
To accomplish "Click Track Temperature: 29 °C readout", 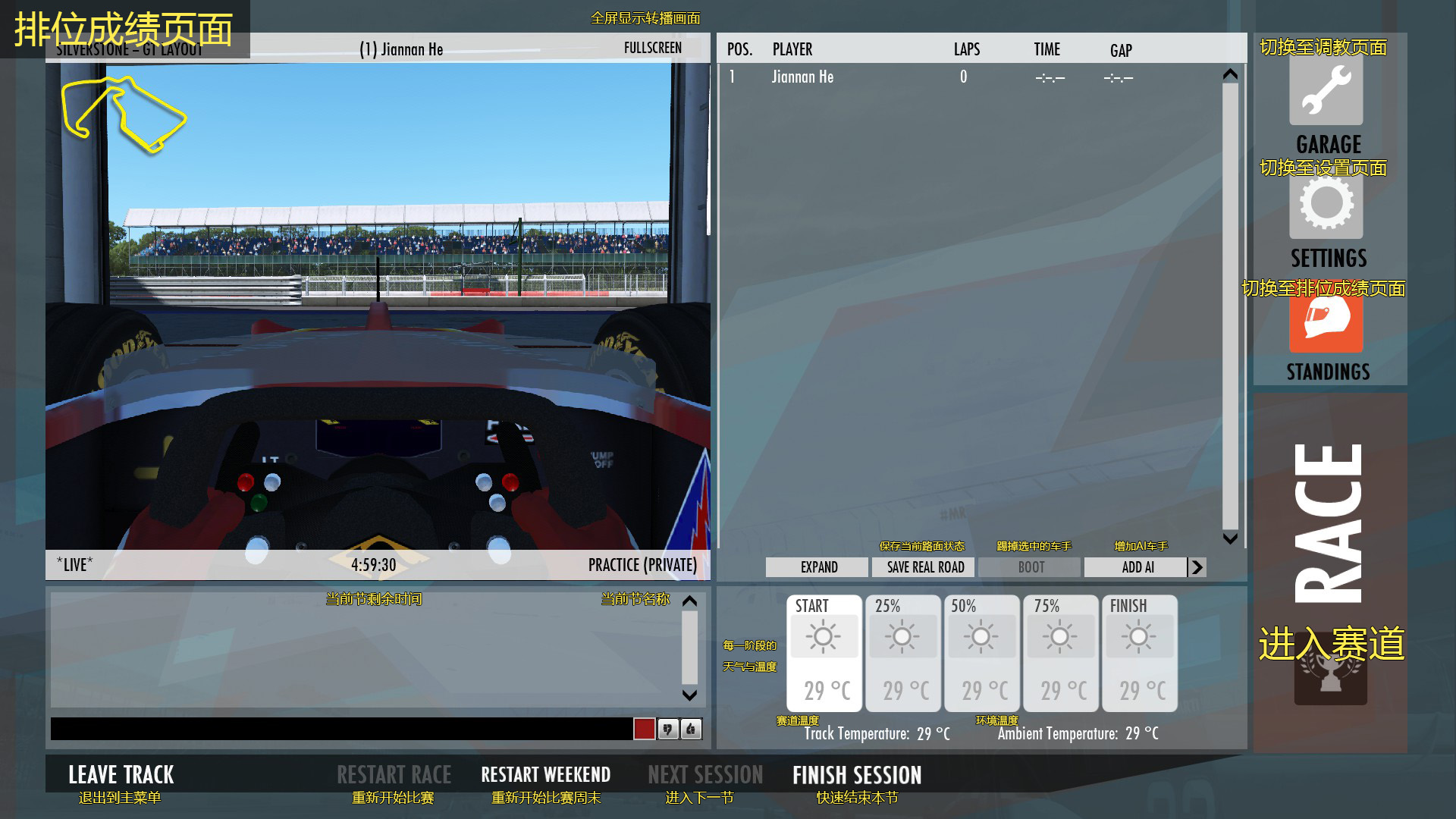I will coord(877,733).
